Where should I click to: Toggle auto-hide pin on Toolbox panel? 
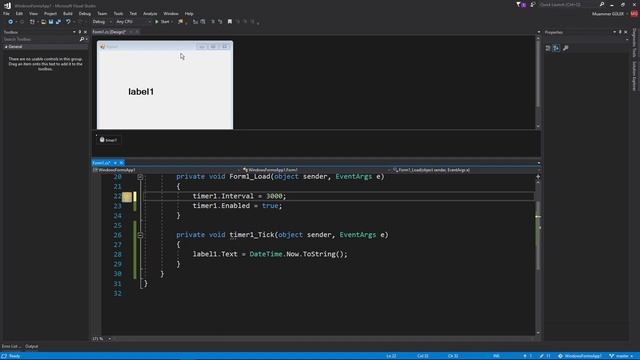click(x=80, y=32)
